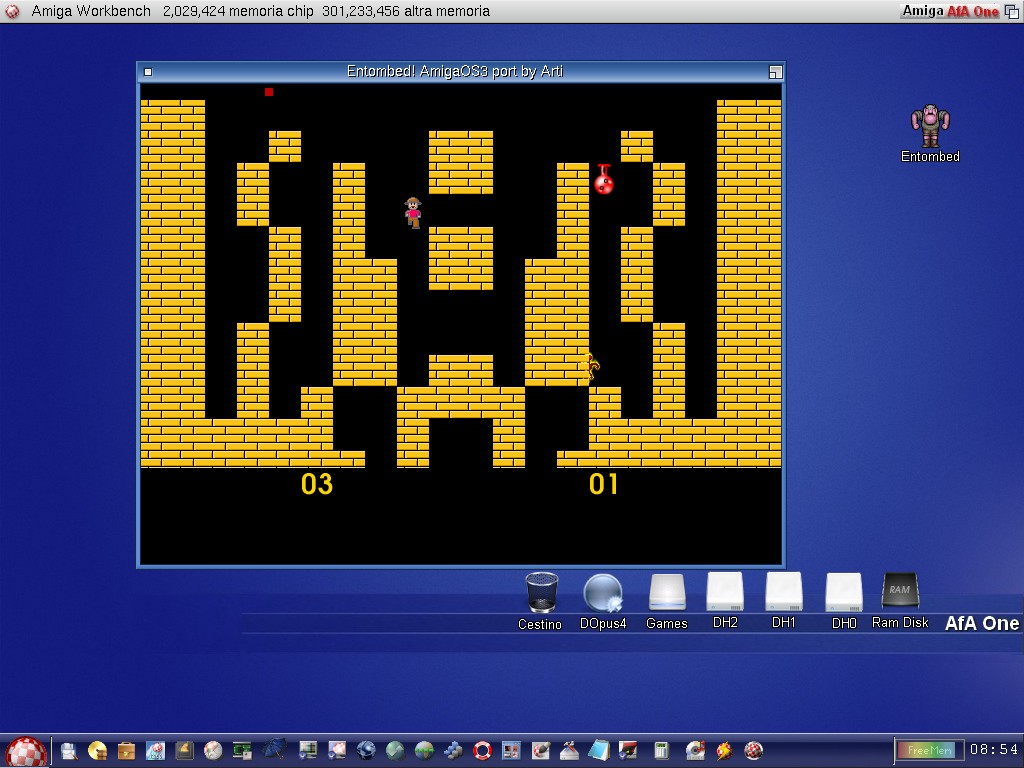The width and height of the screenshot is (1024, 768).
Task: Open the DH2 disk icon
Action: pyautogui.click(x=725, y=592)
